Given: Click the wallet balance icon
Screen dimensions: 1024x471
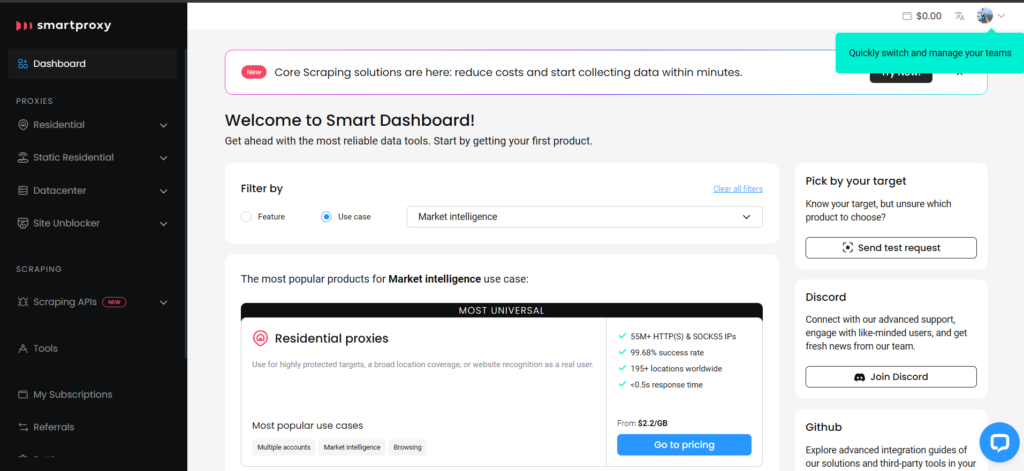Looking at the screenshot, I should (x=907, y=16).
